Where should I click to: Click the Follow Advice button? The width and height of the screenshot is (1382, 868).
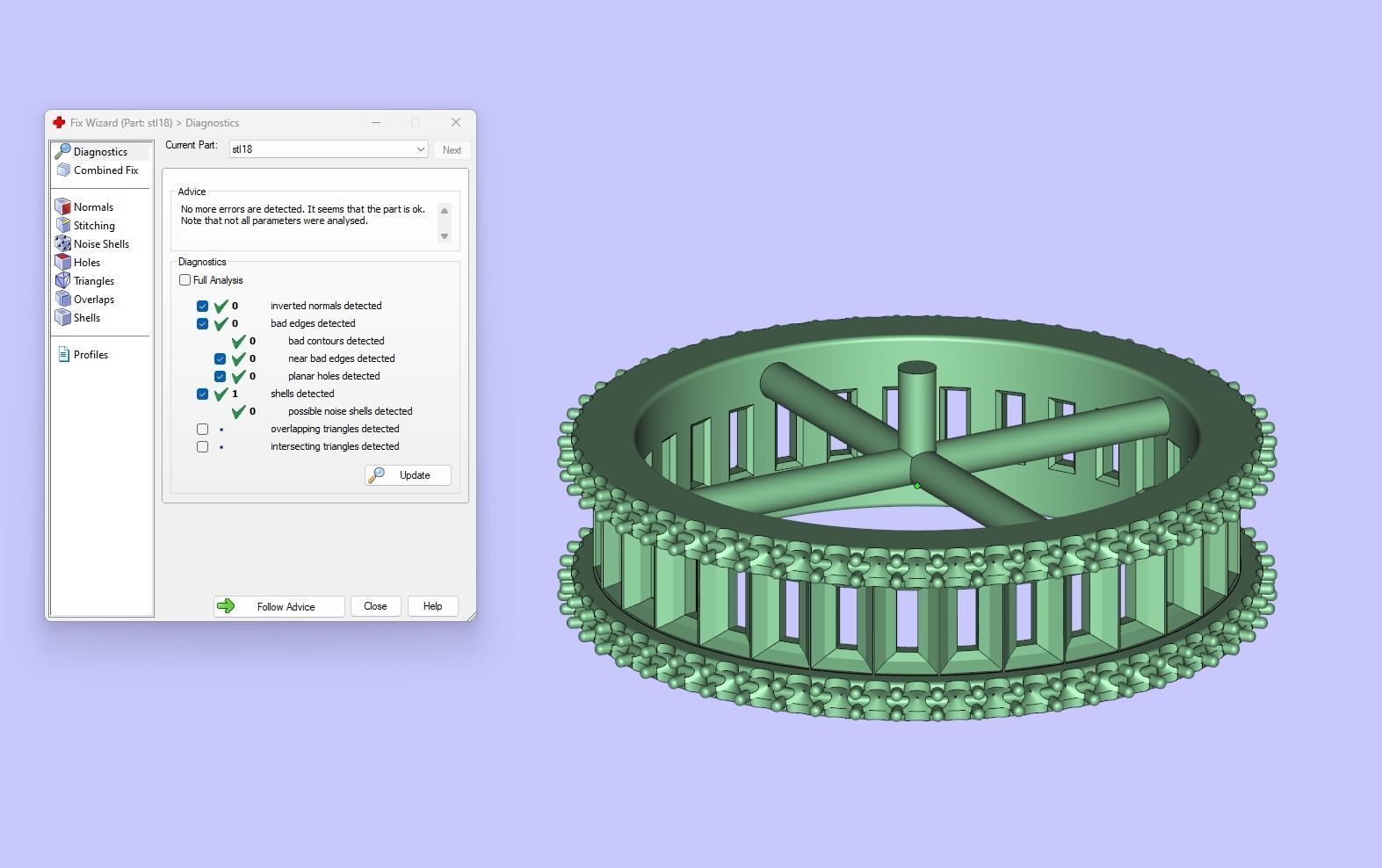point(279,606)
